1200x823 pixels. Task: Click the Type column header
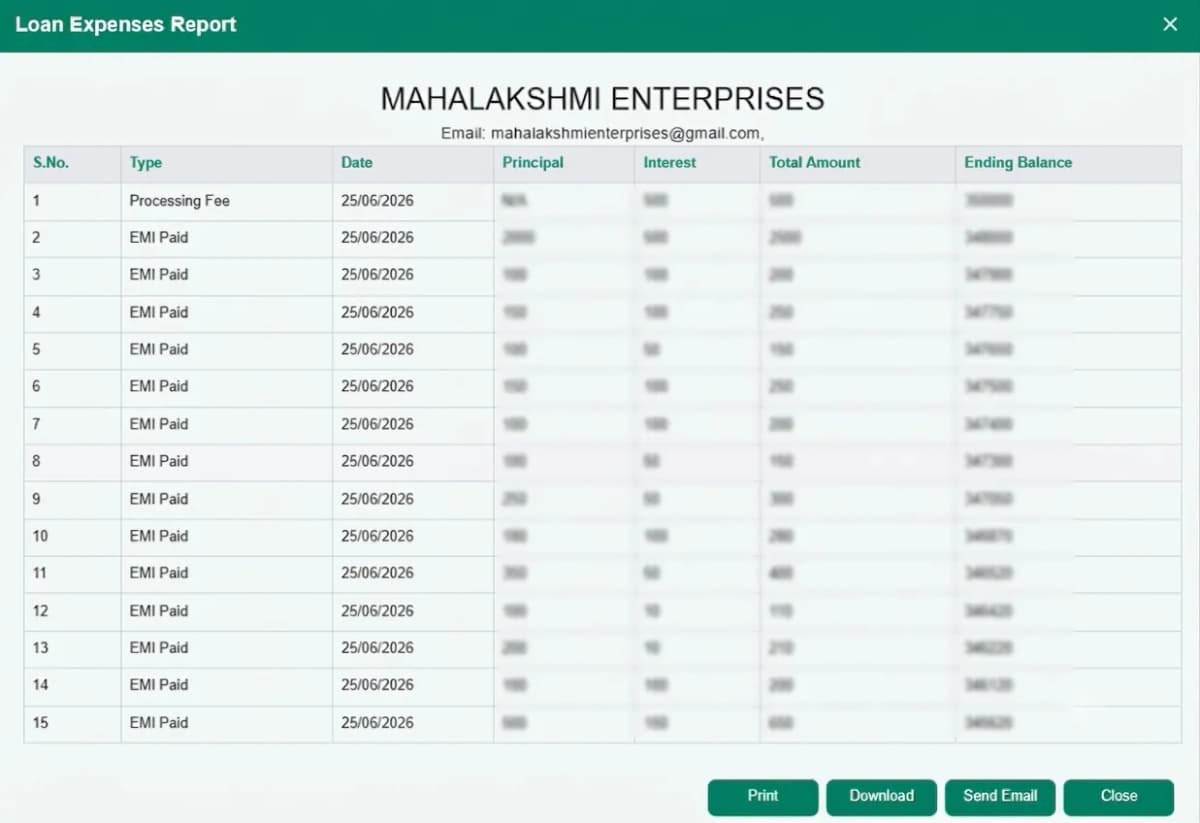(227, 163)
